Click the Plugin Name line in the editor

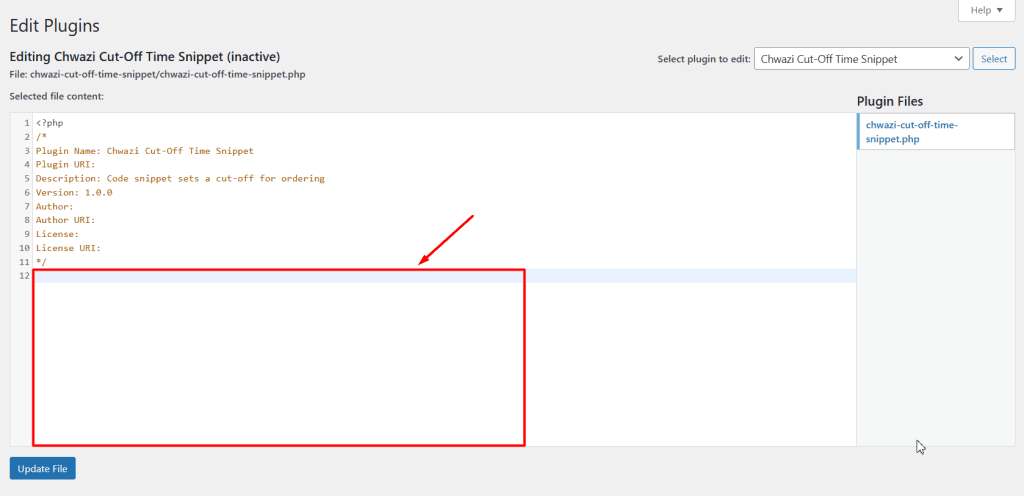(x=144, y=151)
